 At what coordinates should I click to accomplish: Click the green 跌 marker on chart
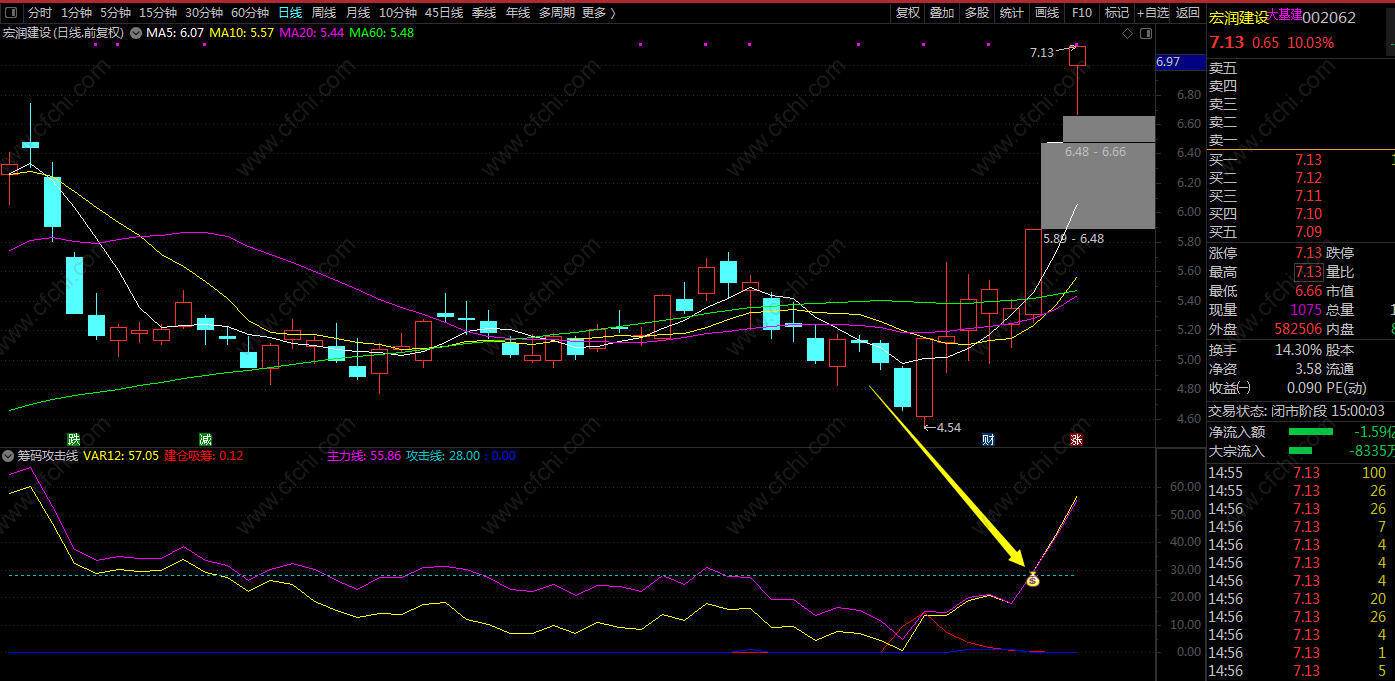pyautogui.click(x=73, y=439)
